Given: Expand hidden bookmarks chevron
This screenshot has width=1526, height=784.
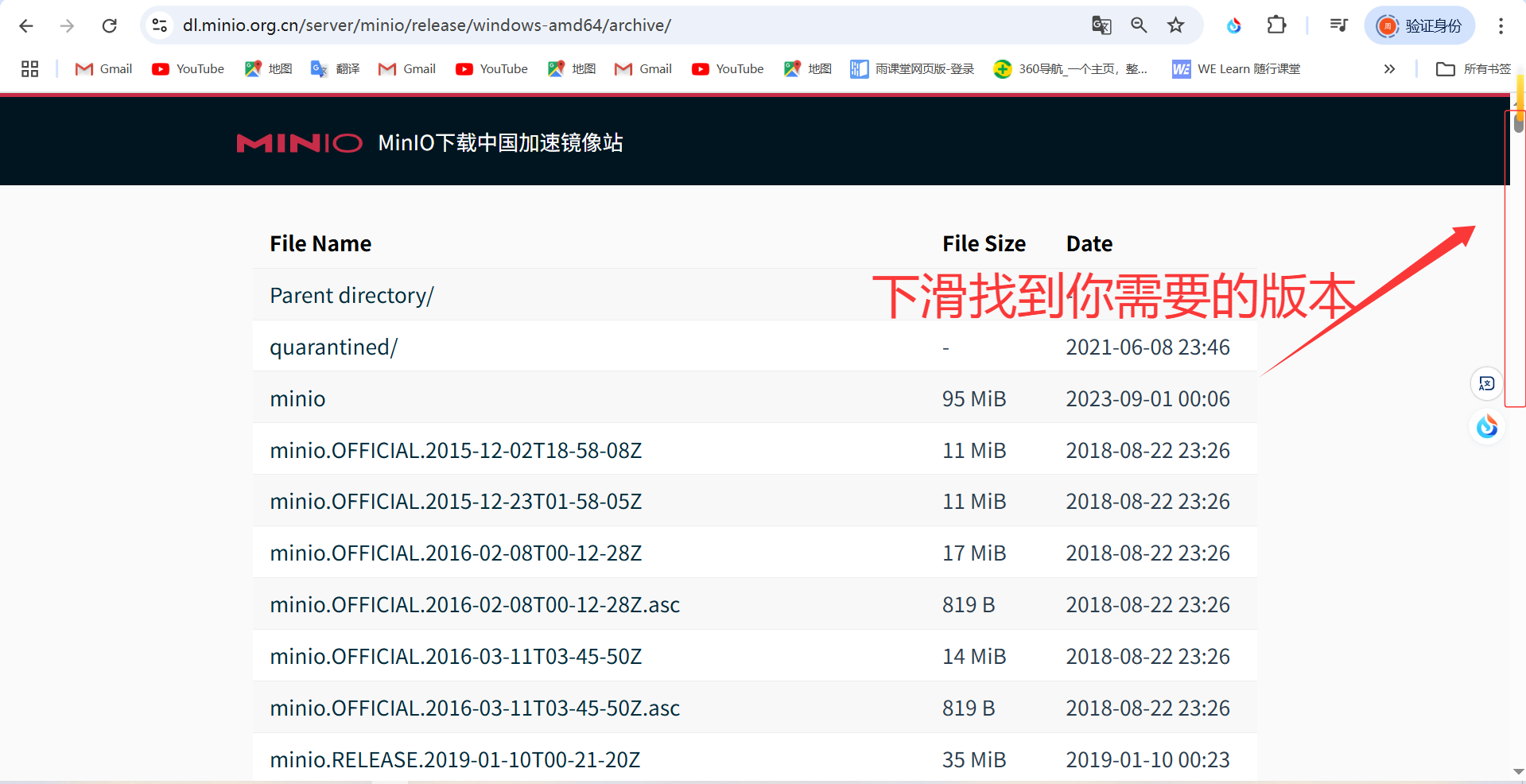Looking at the screenshot, I should tap(1389, 69).
